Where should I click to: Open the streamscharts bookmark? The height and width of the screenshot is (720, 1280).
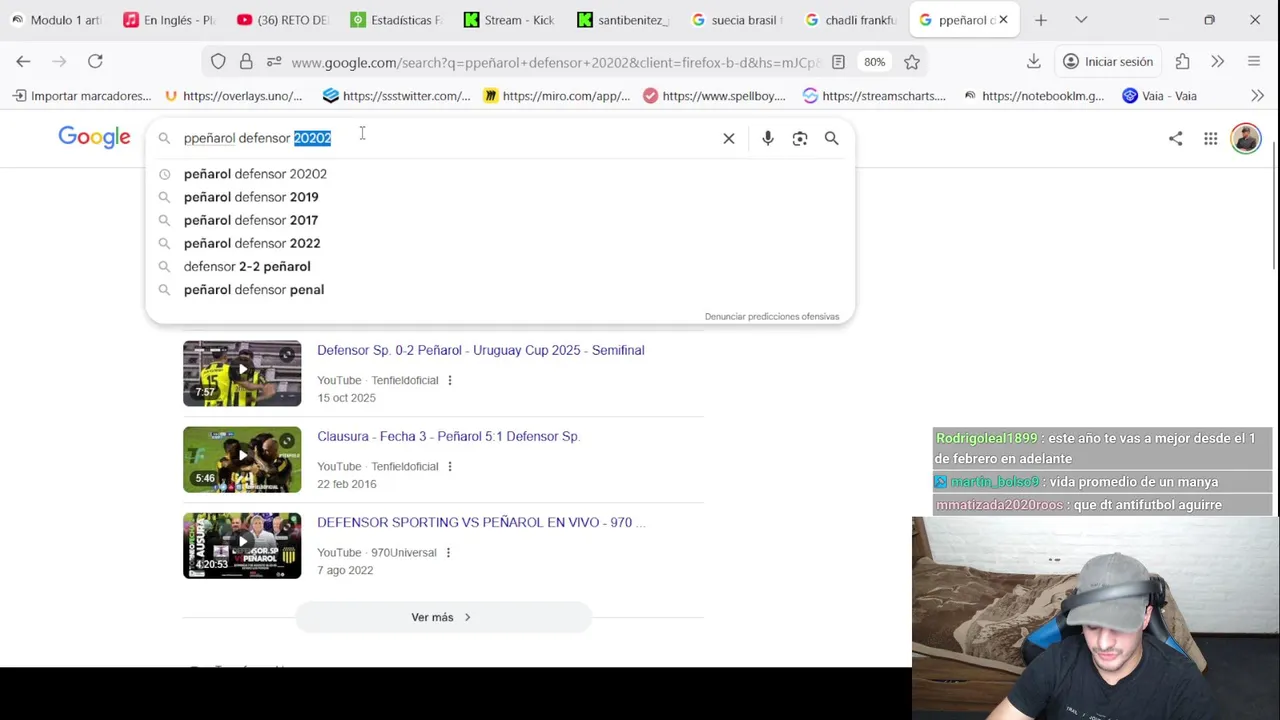tap(875, 96)
